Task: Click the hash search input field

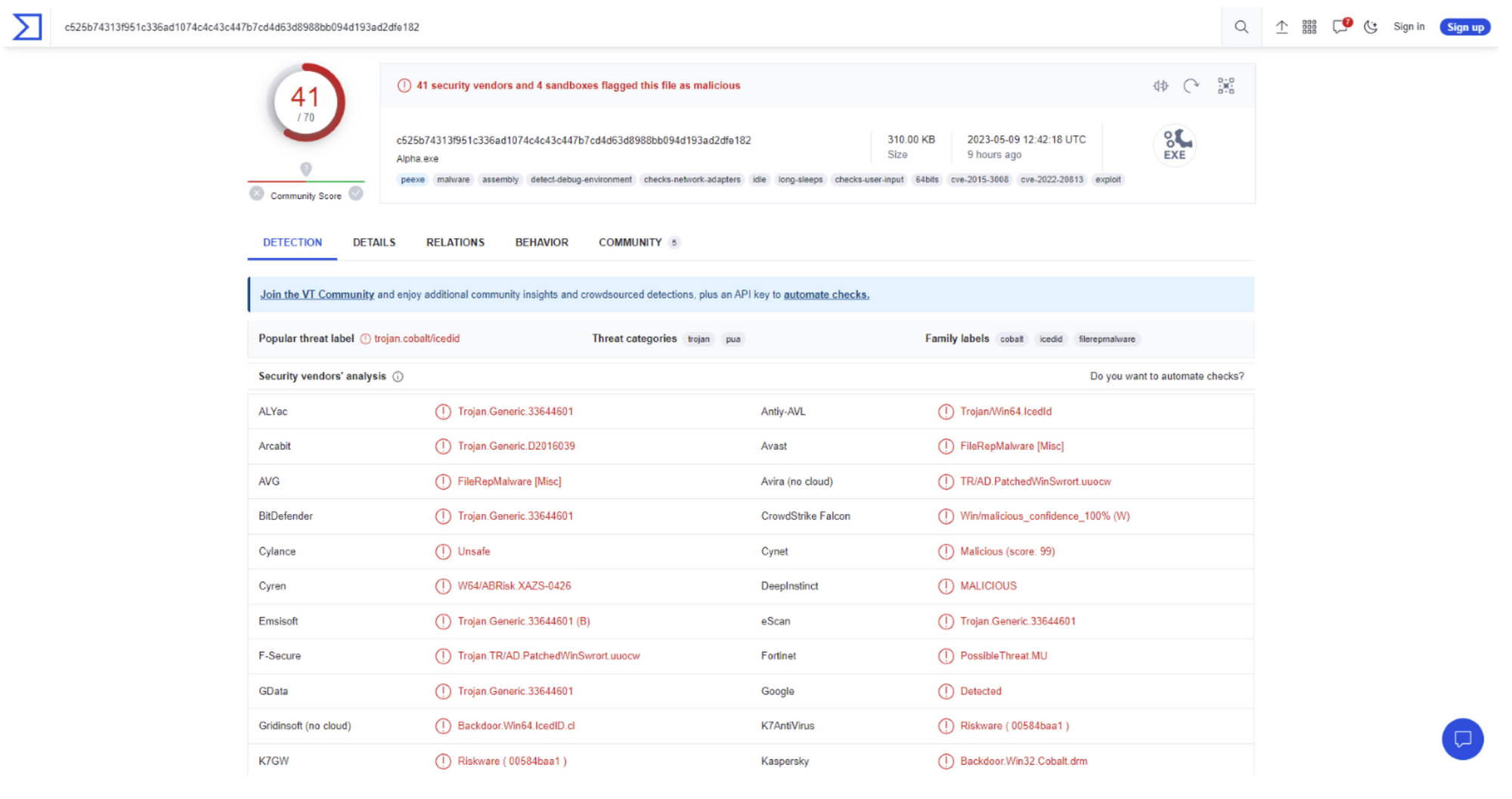Action: (x=635, y=27)
